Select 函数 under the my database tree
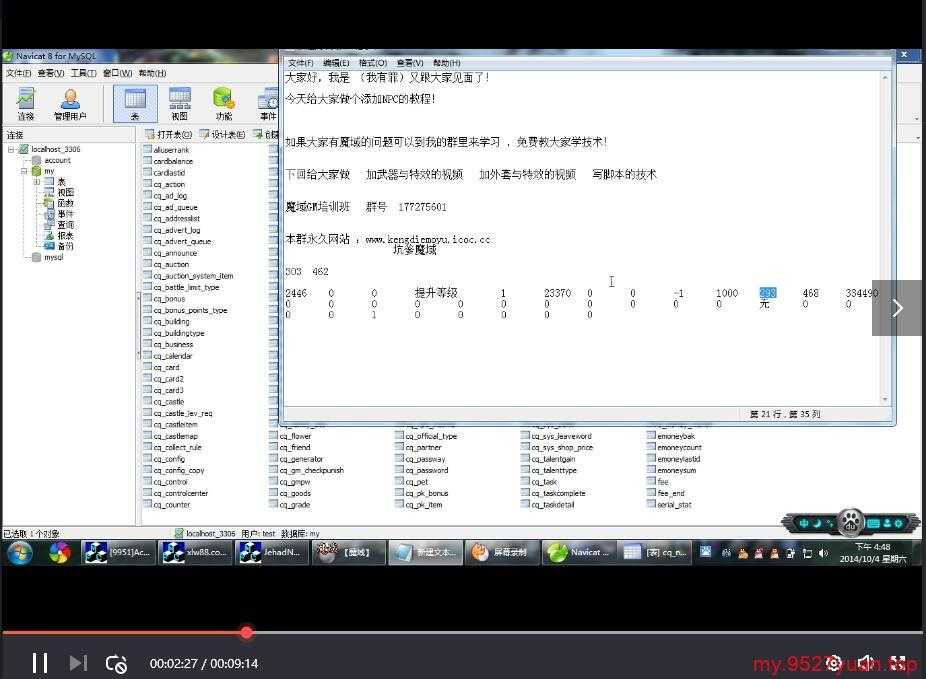Image resolution: width=926 pixels, height=679 pixels. 59,203
